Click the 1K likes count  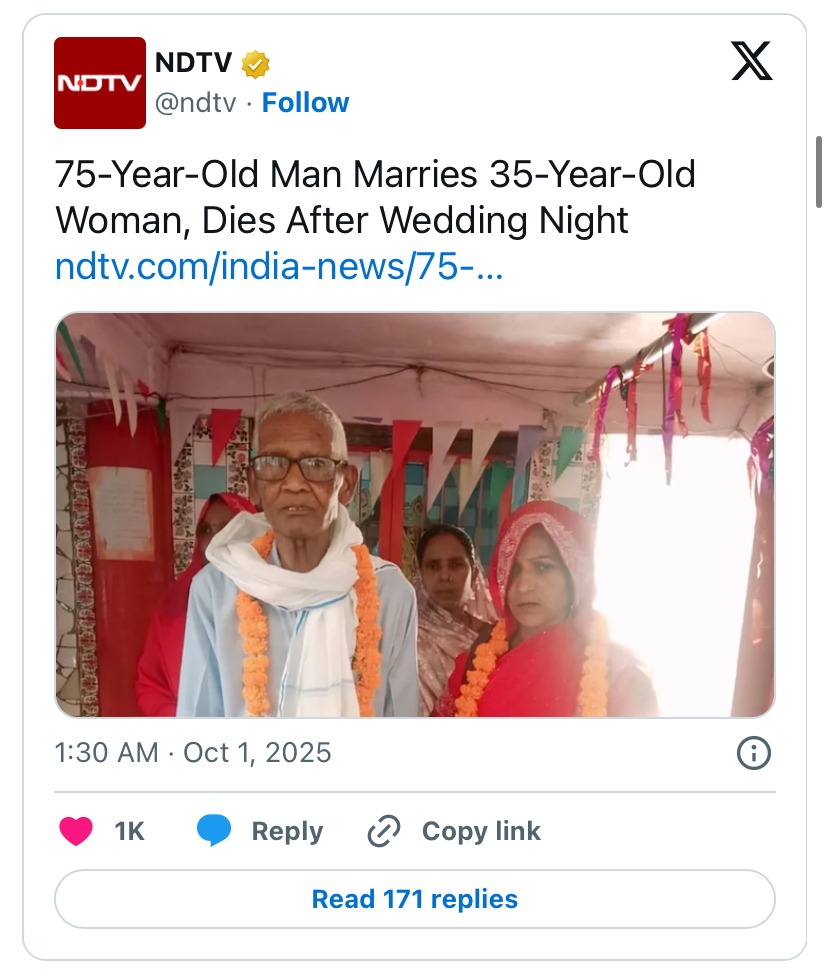click(x=129, y=831)
